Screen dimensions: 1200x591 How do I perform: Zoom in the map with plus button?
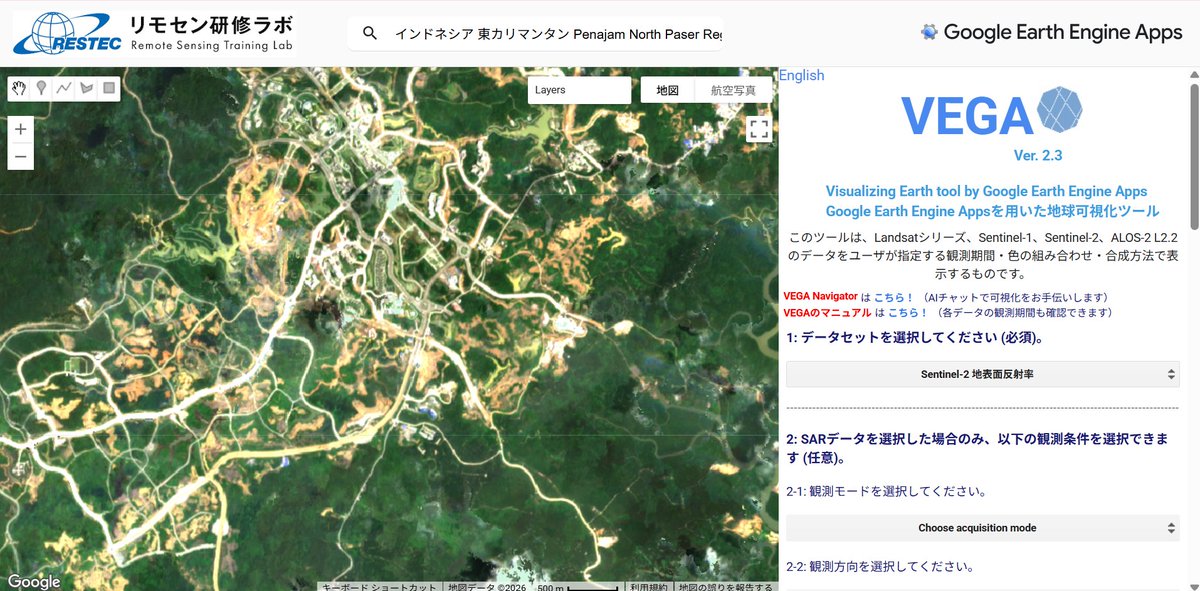21,130
